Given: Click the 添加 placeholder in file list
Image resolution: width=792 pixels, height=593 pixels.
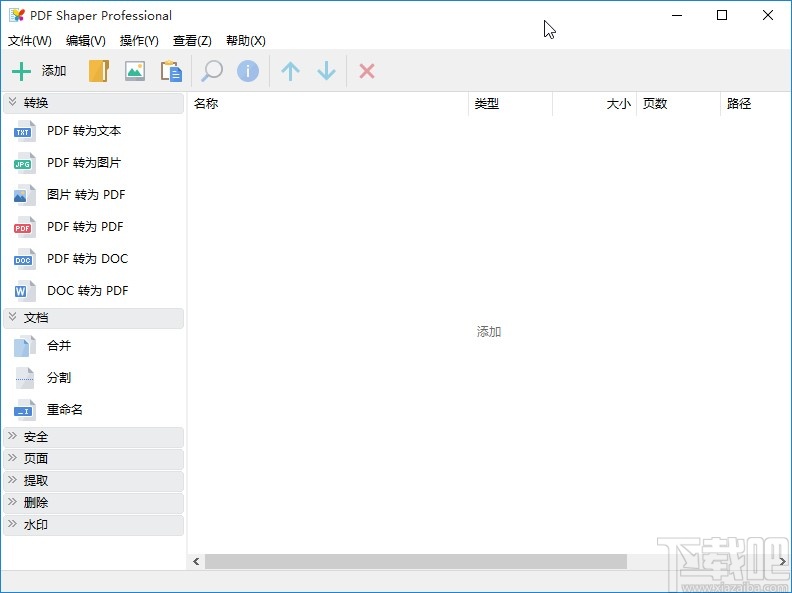Looking at the screenshot, I should (x=489, y=332).
